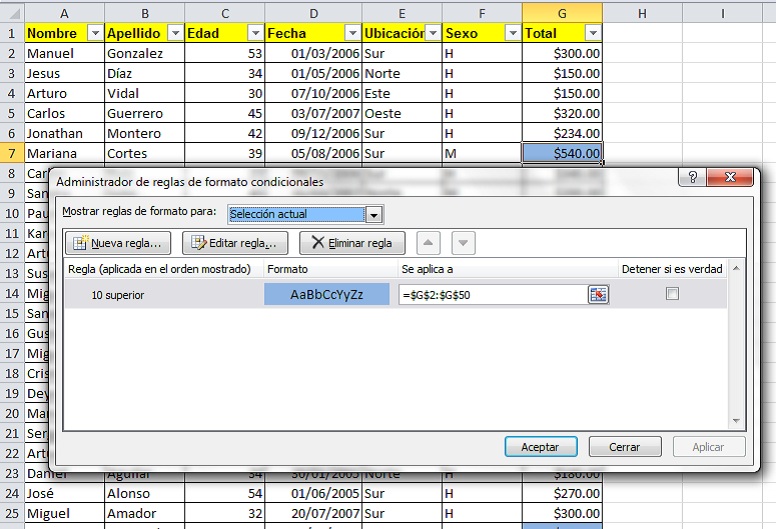
Task: Click the dialog help question mark icon
Action: 691,178
